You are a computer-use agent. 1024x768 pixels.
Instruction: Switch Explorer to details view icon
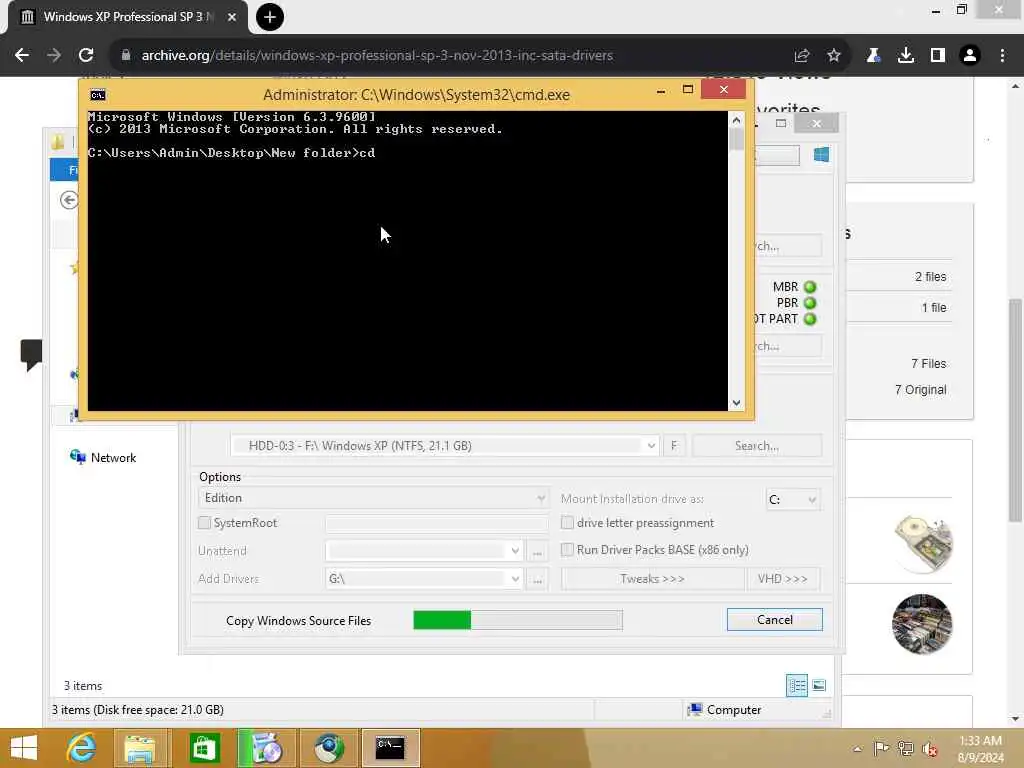click(x=797, y=686)
